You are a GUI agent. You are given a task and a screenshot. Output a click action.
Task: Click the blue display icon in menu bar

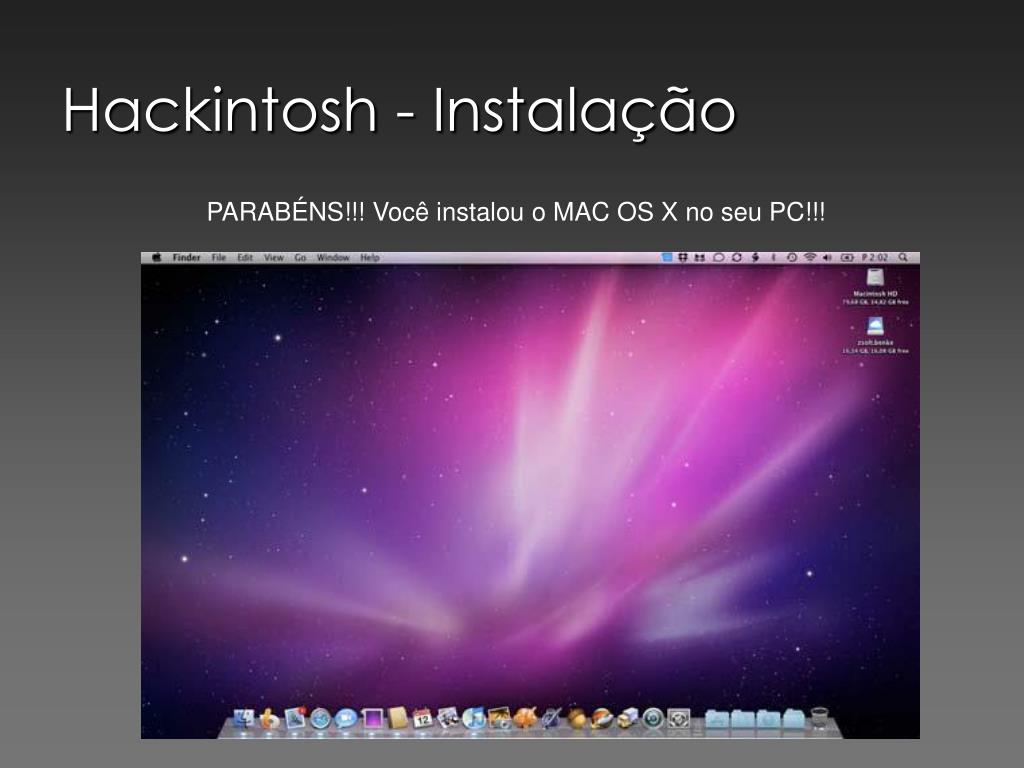click(x=667, y=257)
